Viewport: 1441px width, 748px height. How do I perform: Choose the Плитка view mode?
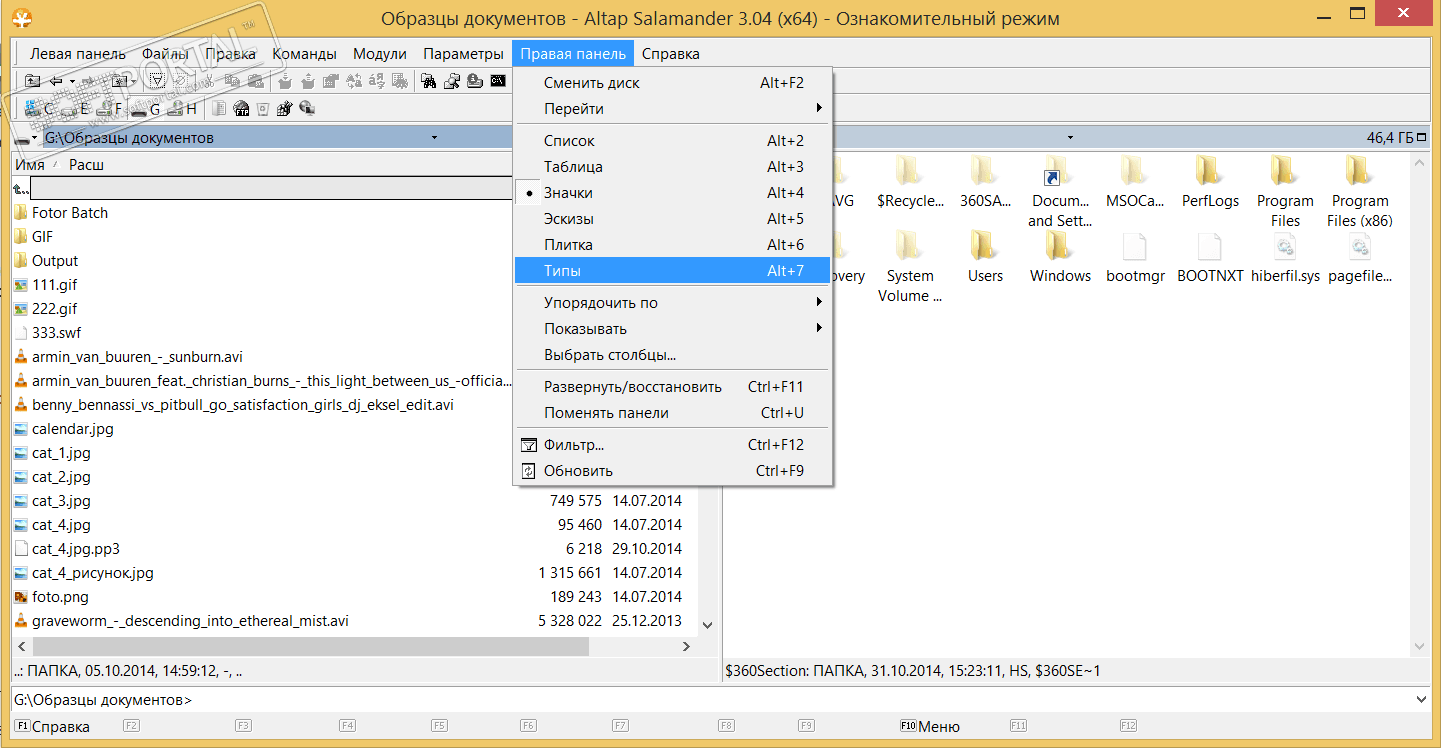[672, 245]
